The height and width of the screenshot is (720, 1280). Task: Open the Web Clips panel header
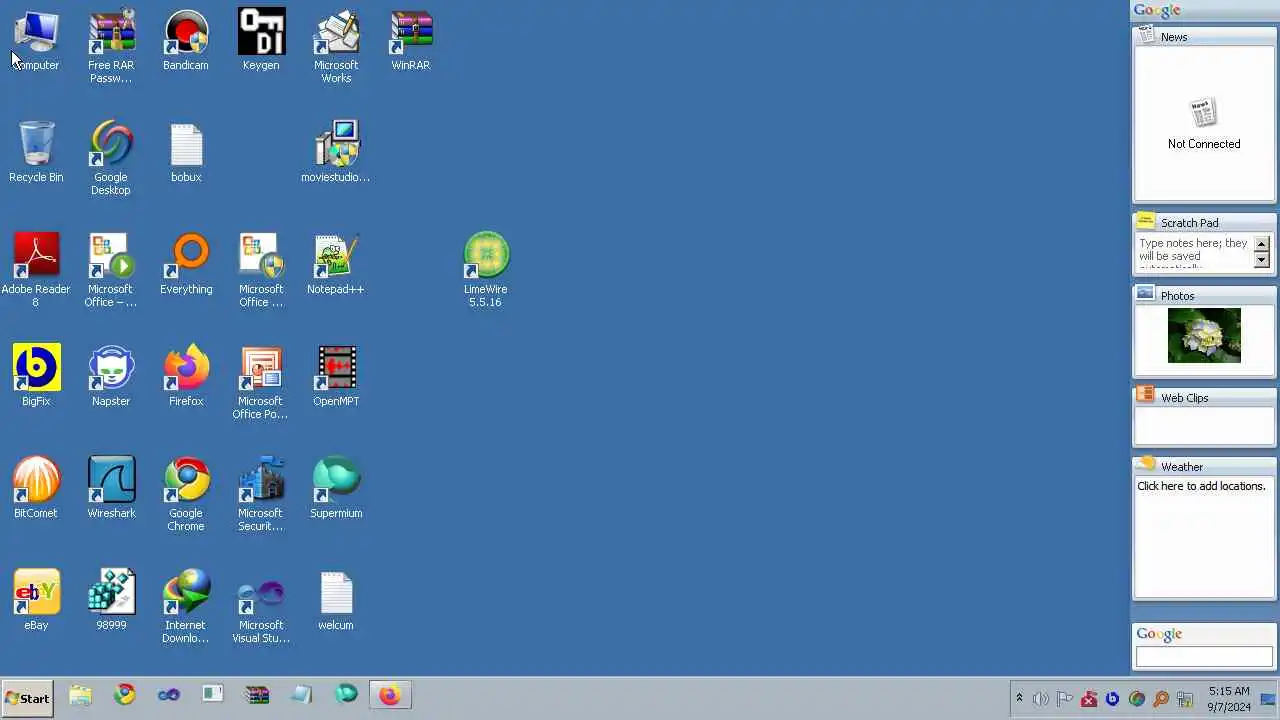[x=1204, y=398]
